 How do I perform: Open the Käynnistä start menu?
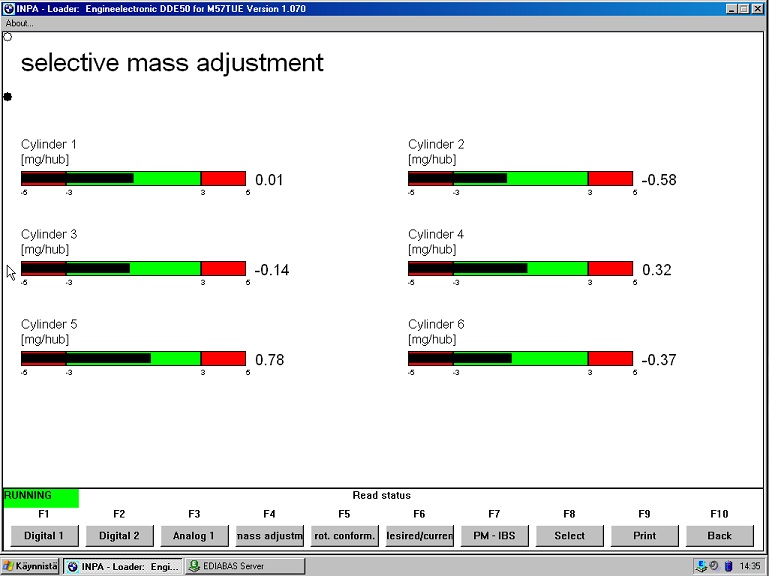click(x=30, y=566)
